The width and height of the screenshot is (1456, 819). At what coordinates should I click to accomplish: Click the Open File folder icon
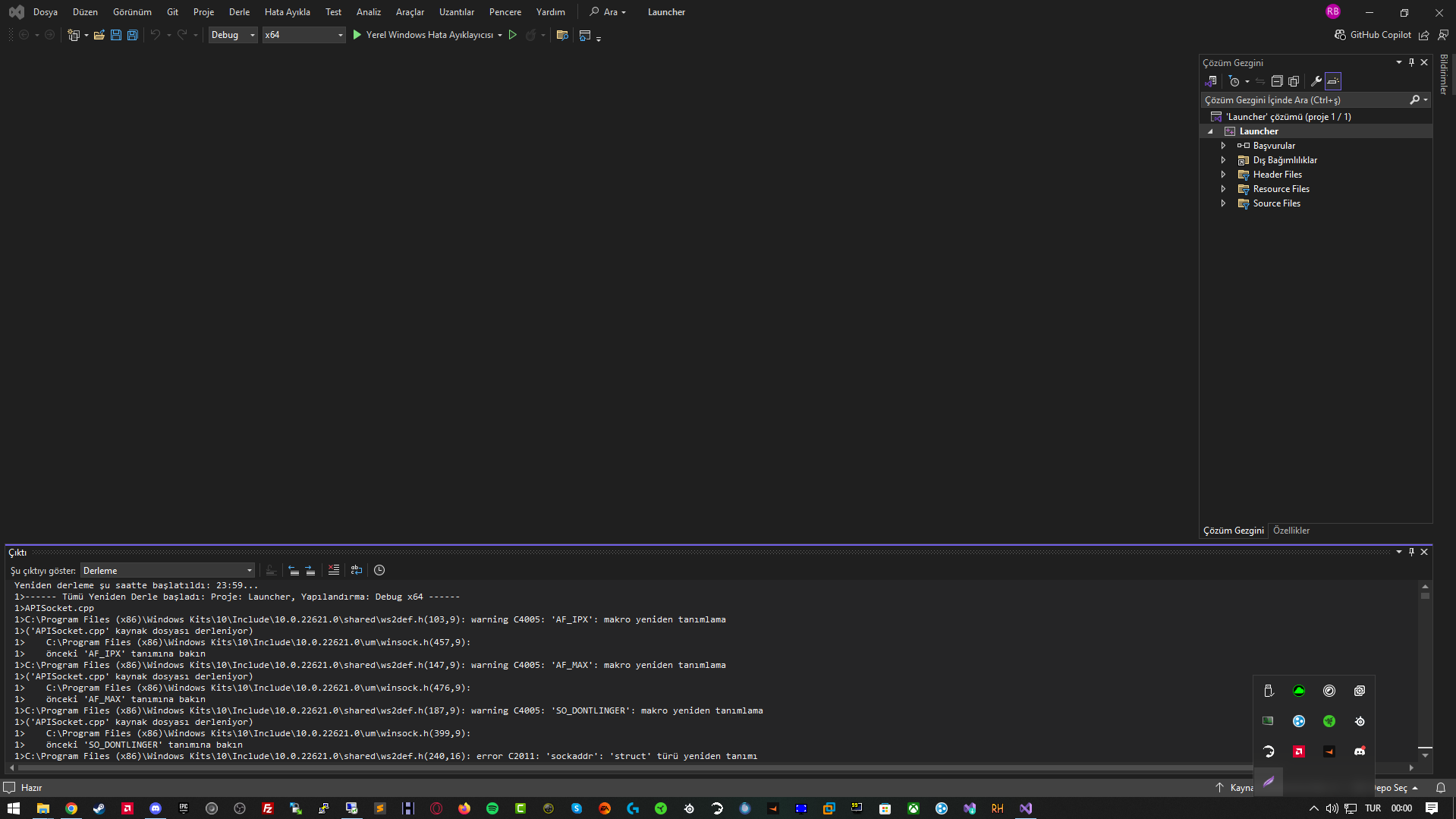[x=99, y=35]
